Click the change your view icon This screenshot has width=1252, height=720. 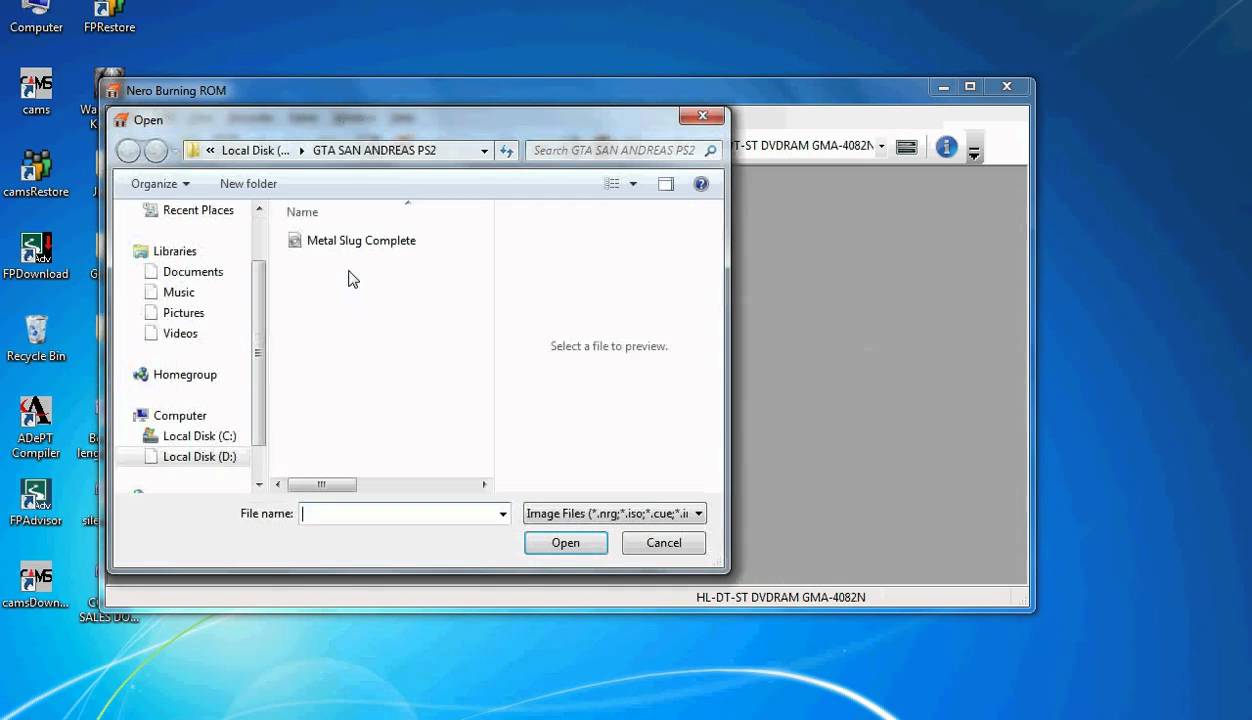(612, 184)
